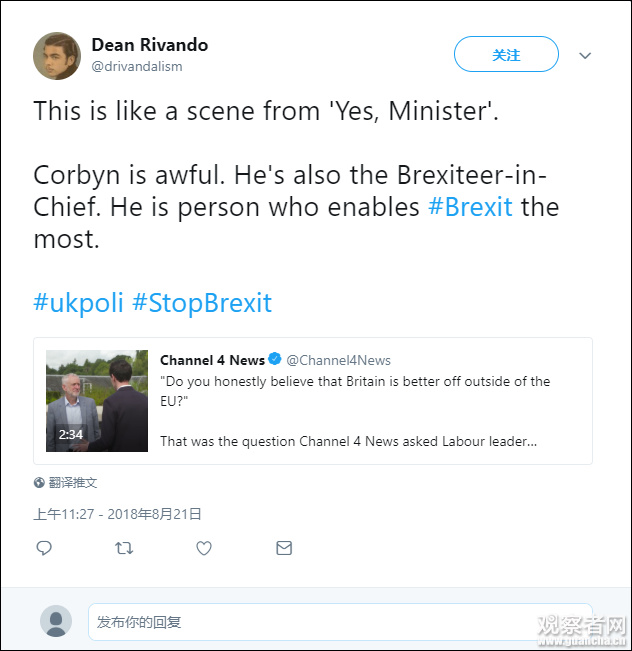Focus the 发布你的回复 reply field
Image resolution: width=632 pixels, height=651 pixels.
340,621
